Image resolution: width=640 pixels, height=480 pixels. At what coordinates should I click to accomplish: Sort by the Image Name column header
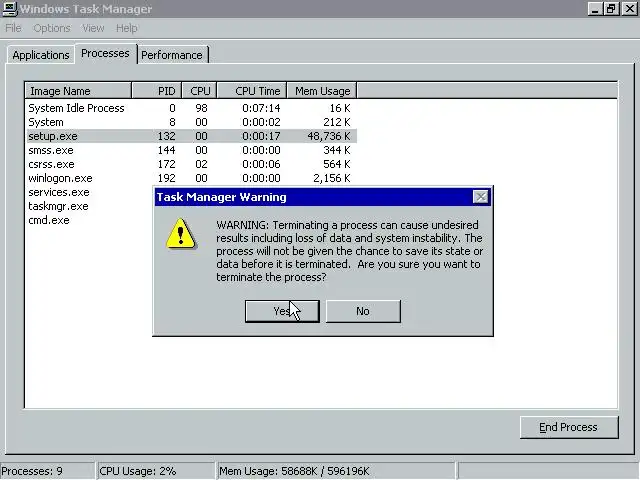[x=78, y=91]
